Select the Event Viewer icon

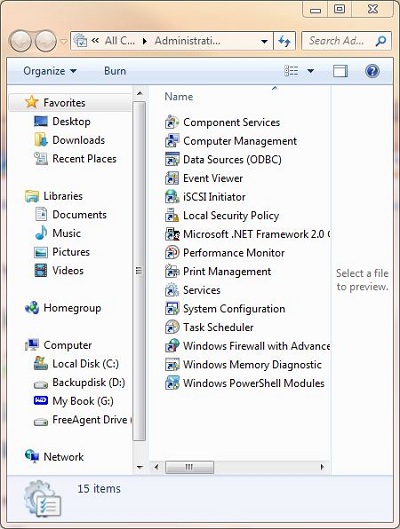point(172,178)
